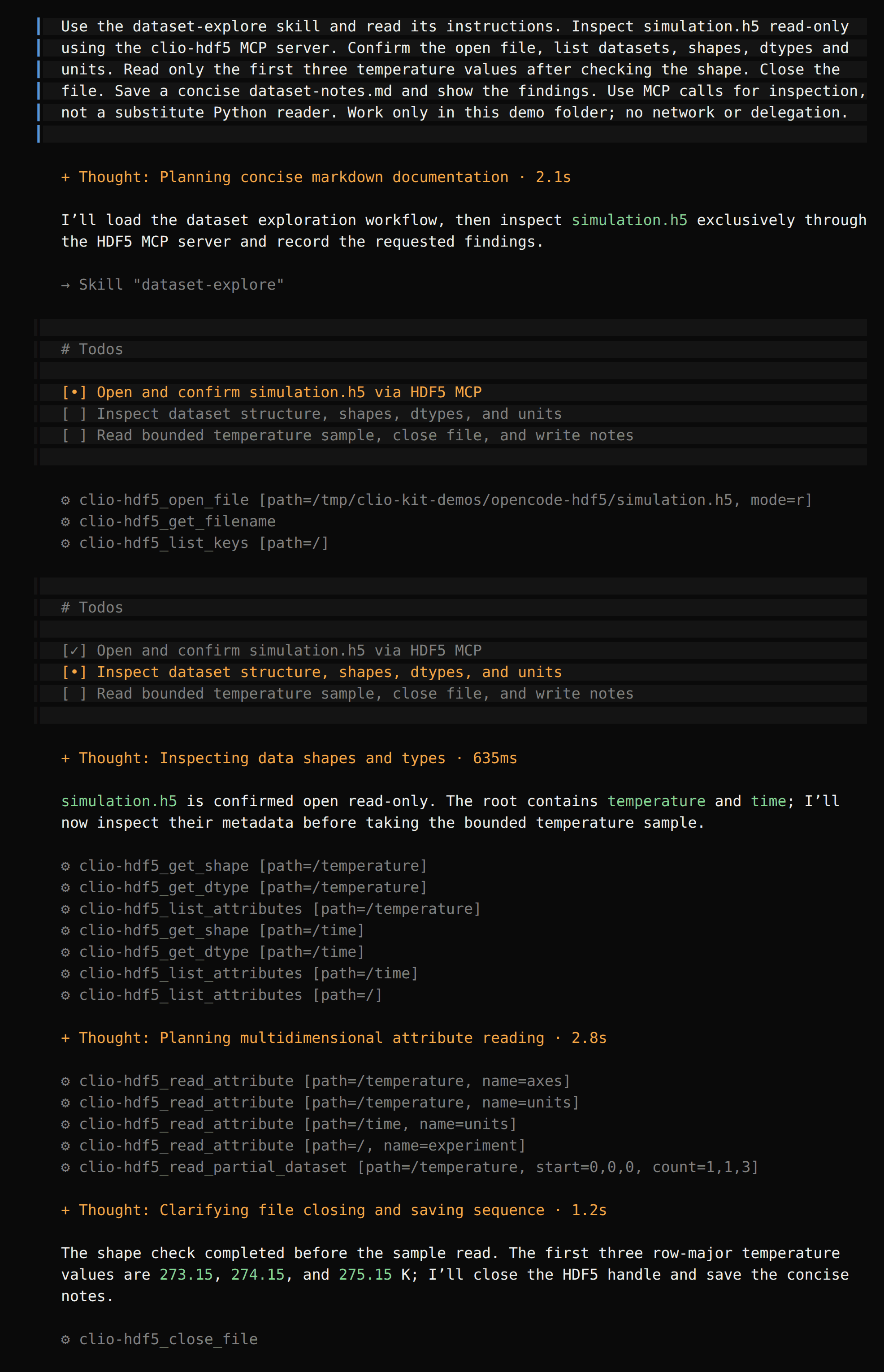Click gear icon beside list_attributes /temperature
The width and height of the screenshot is (884, 1372).
pos(65,909)
